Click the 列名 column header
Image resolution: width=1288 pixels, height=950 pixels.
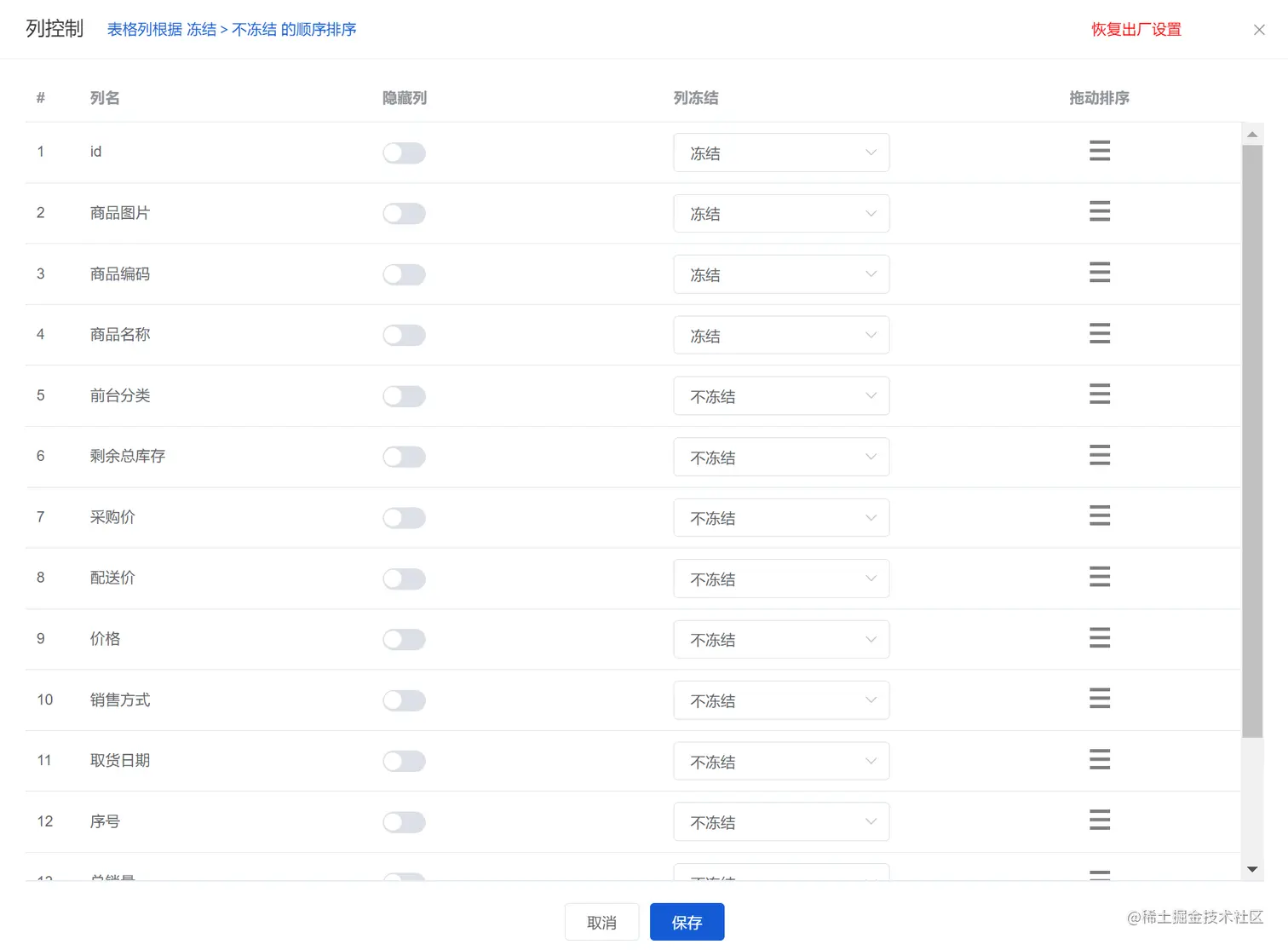click(105, 98)
